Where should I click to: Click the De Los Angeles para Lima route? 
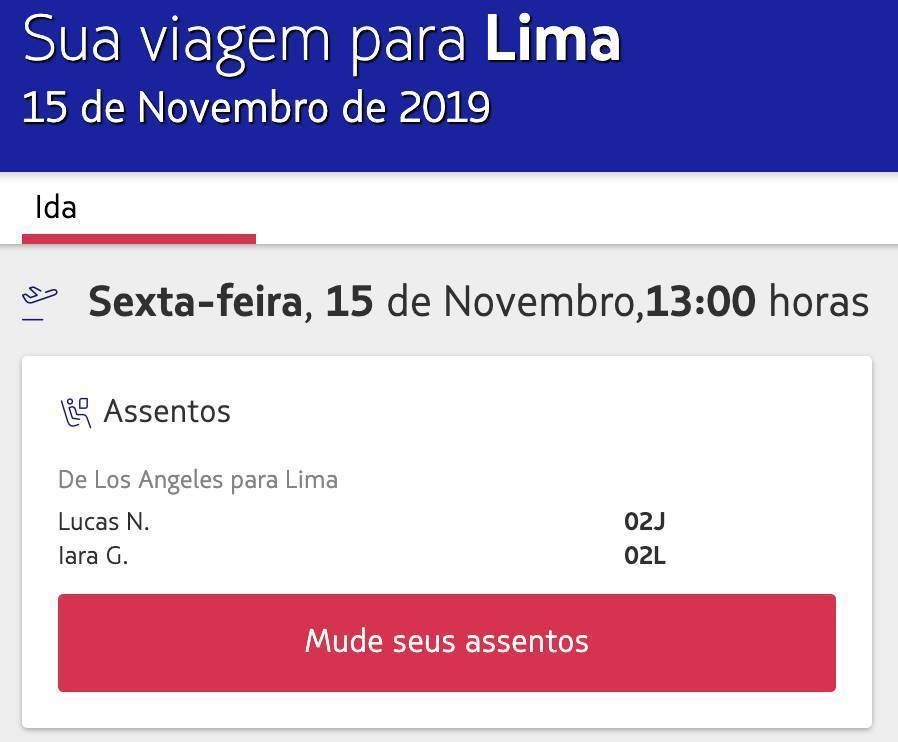(x=198, y=480)
